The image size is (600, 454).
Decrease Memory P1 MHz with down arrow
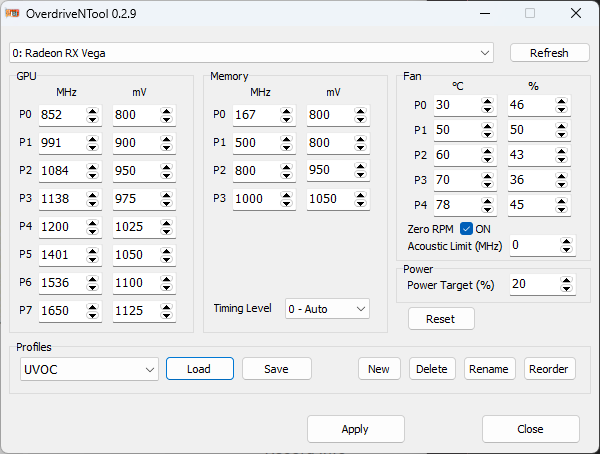pyautogui.click(x=286, y=147)
